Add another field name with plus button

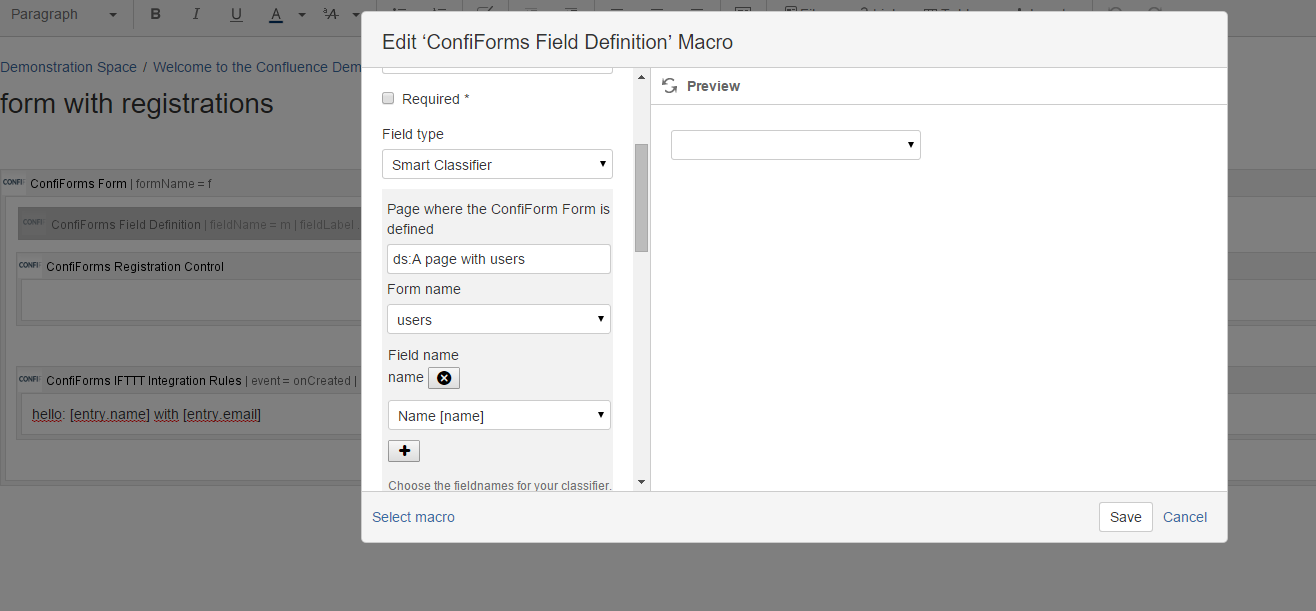coord(404,451)
